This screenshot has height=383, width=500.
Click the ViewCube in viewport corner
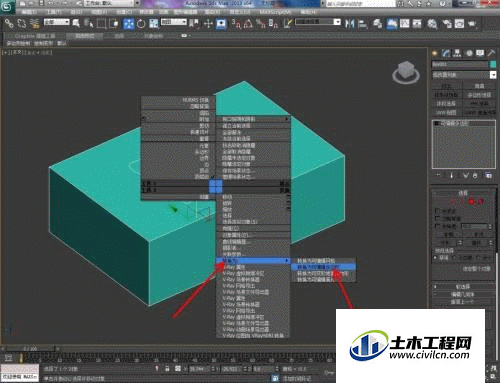(x=406, y=72)
